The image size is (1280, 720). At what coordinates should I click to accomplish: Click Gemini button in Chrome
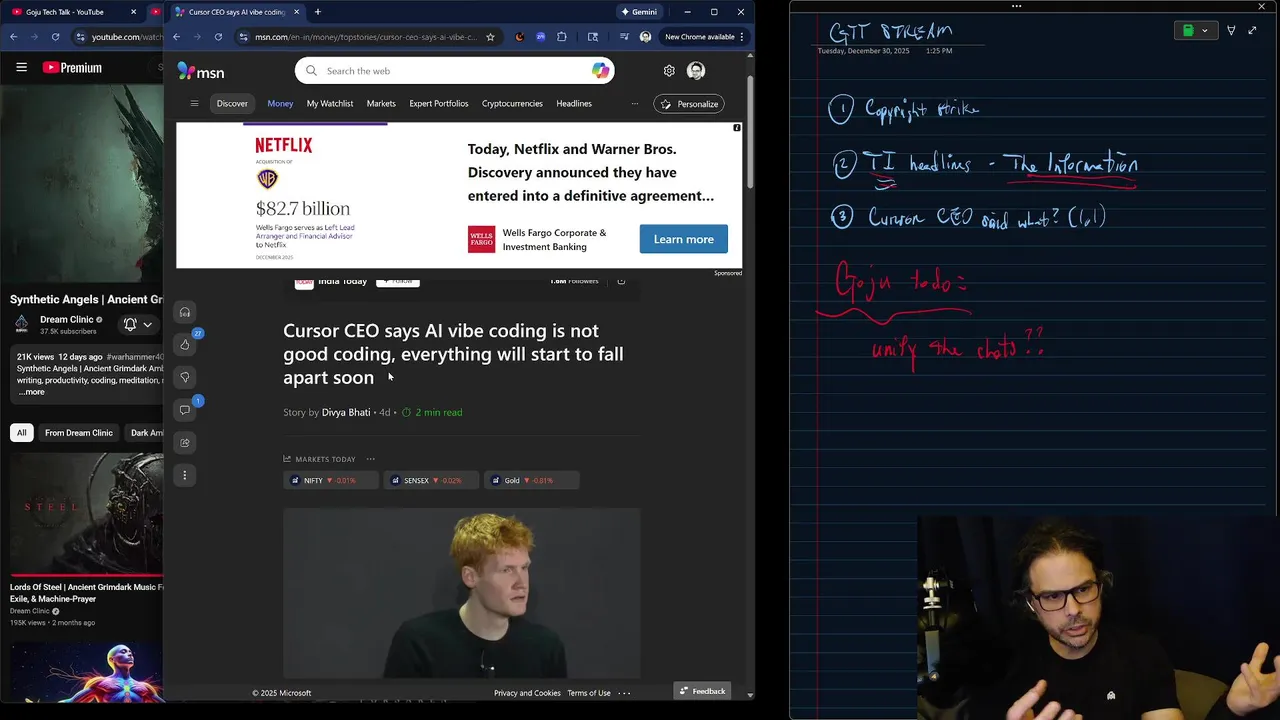click(x=639, y=12)
